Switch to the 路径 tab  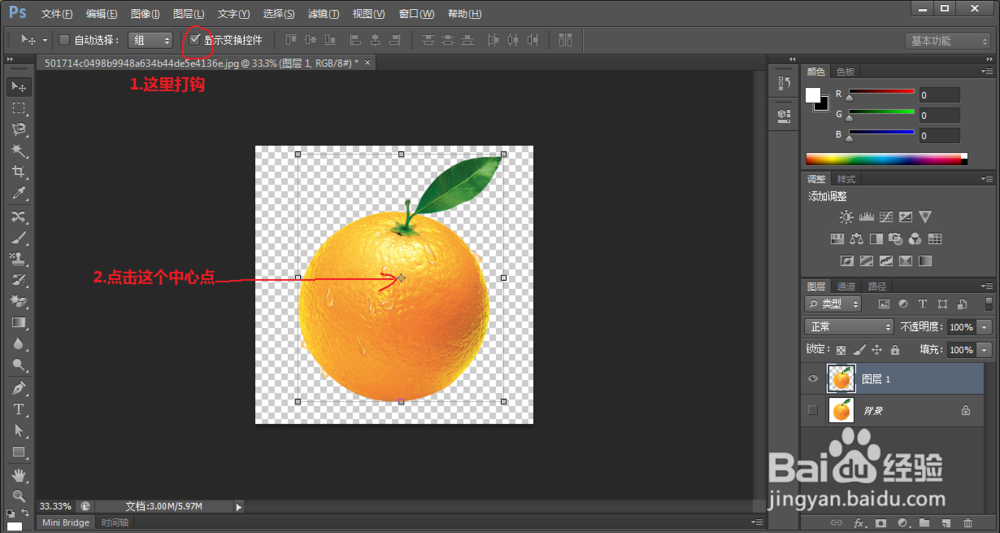coord(877,286)
